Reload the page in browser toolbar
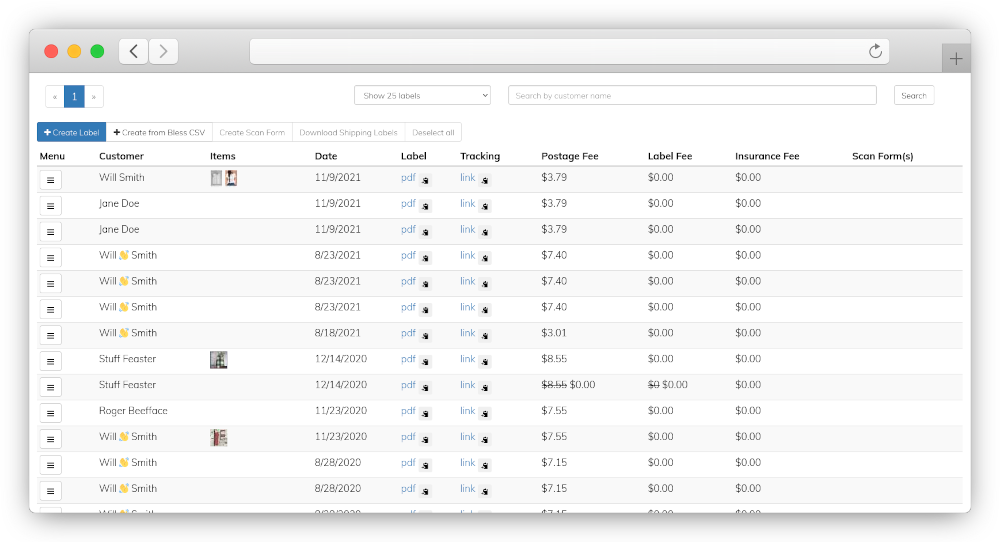1000x542 pixels. 875,51
